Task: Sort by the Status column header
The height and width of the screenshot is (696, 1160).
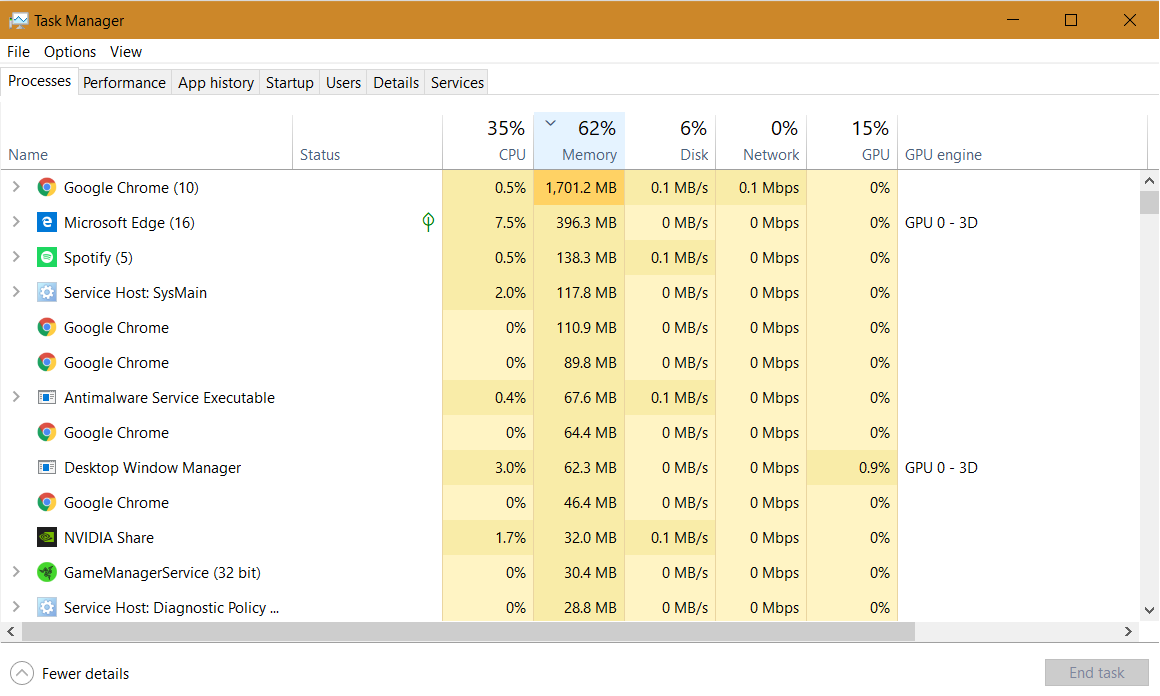Action: coord(368,142)
